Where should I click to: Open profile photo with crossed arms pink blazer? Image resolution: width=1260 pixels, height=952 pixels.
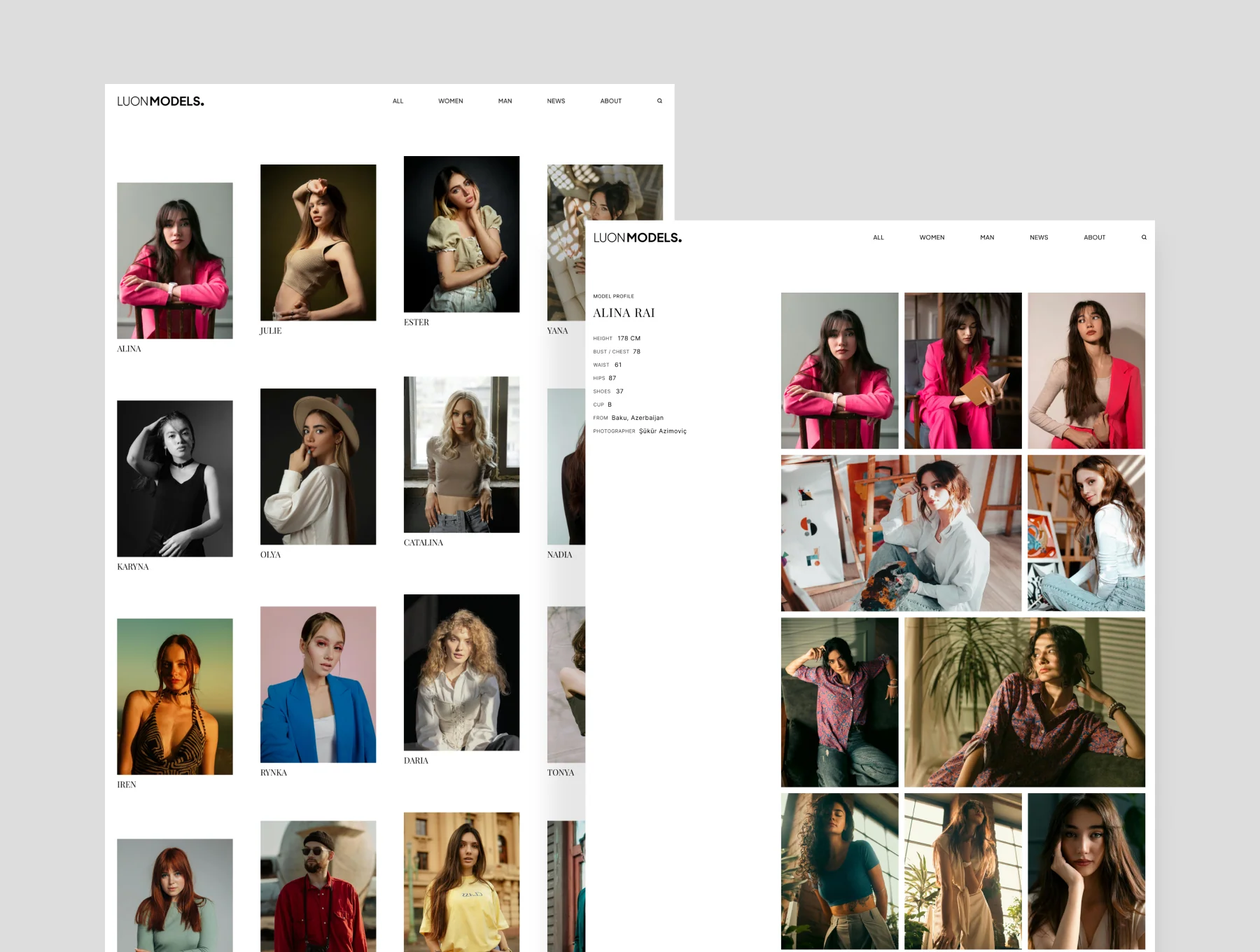(840, 370)
